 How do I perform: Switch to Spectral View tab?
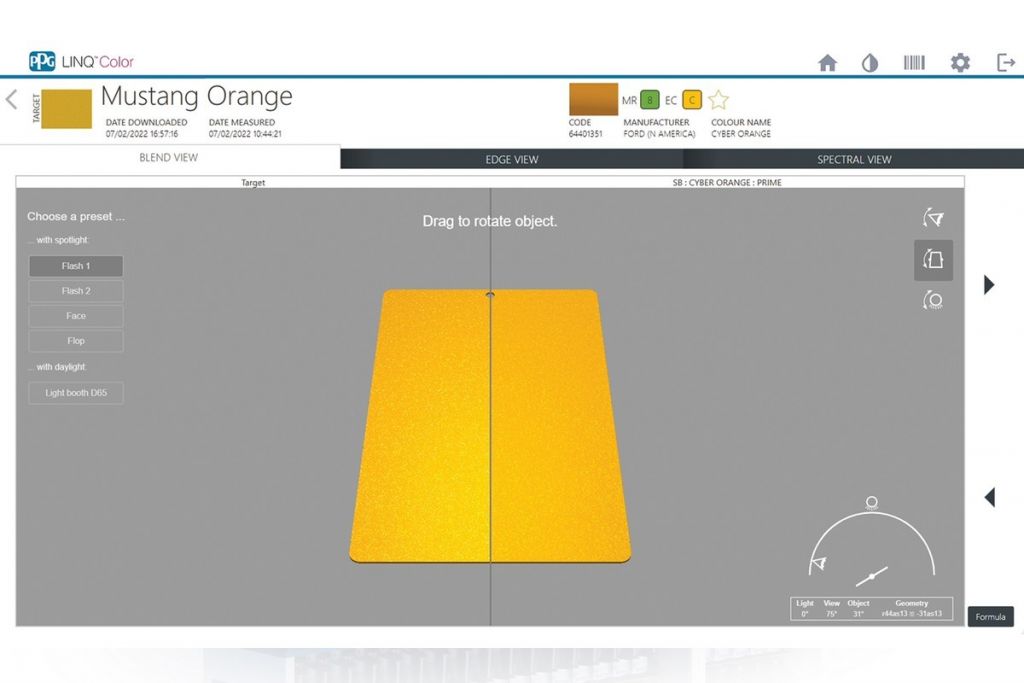tap(854, 159)
